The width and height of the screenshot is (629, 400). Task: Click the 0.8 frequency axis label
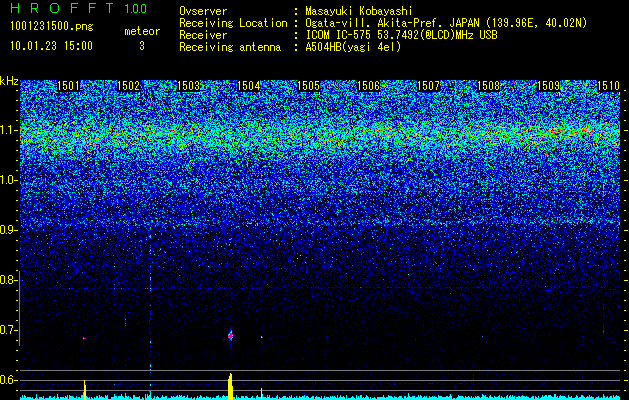pos(8,280)
